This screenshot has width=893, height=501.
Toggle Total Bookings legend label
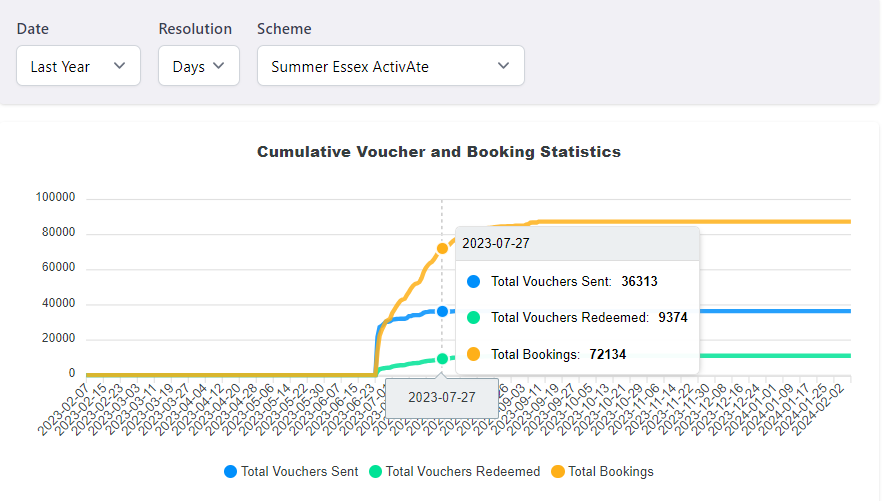coord(610,471)
